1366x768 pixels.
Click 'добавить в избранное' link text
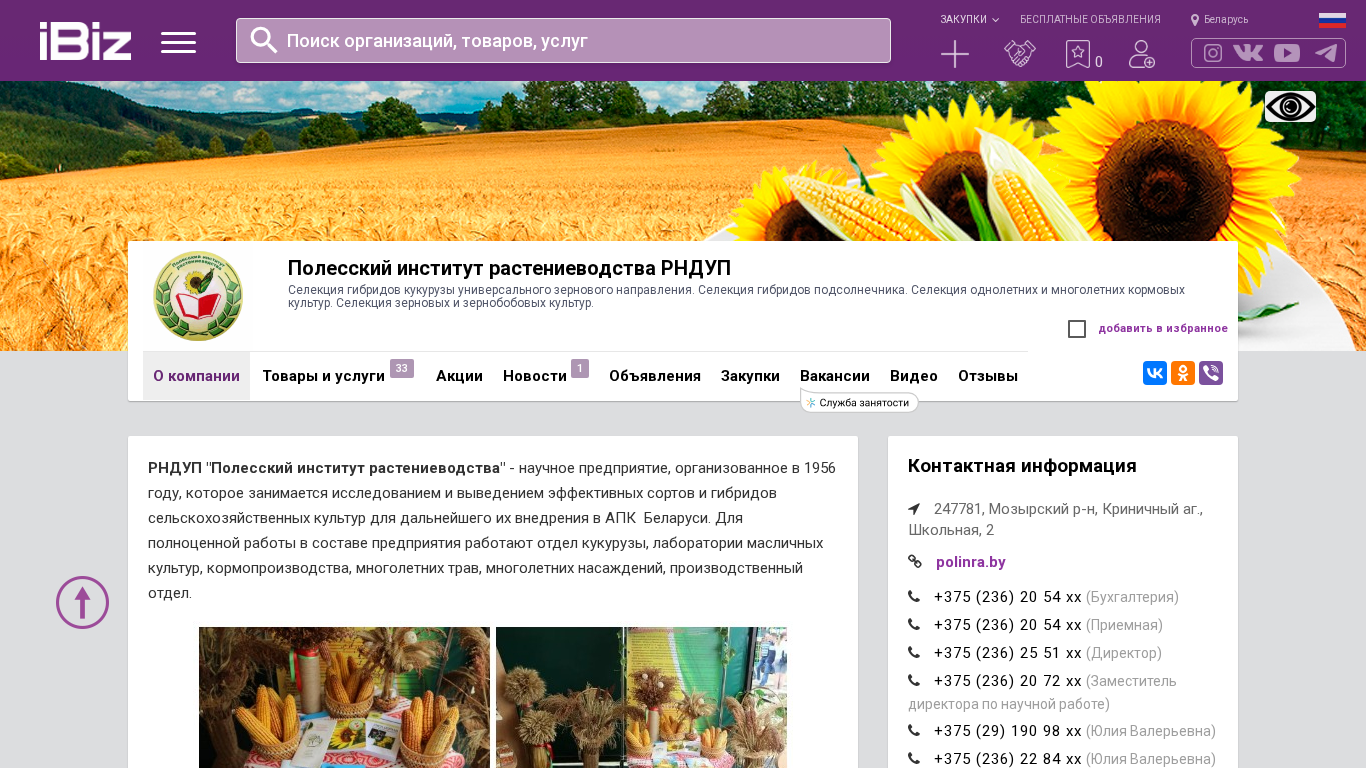[1163, 329]
